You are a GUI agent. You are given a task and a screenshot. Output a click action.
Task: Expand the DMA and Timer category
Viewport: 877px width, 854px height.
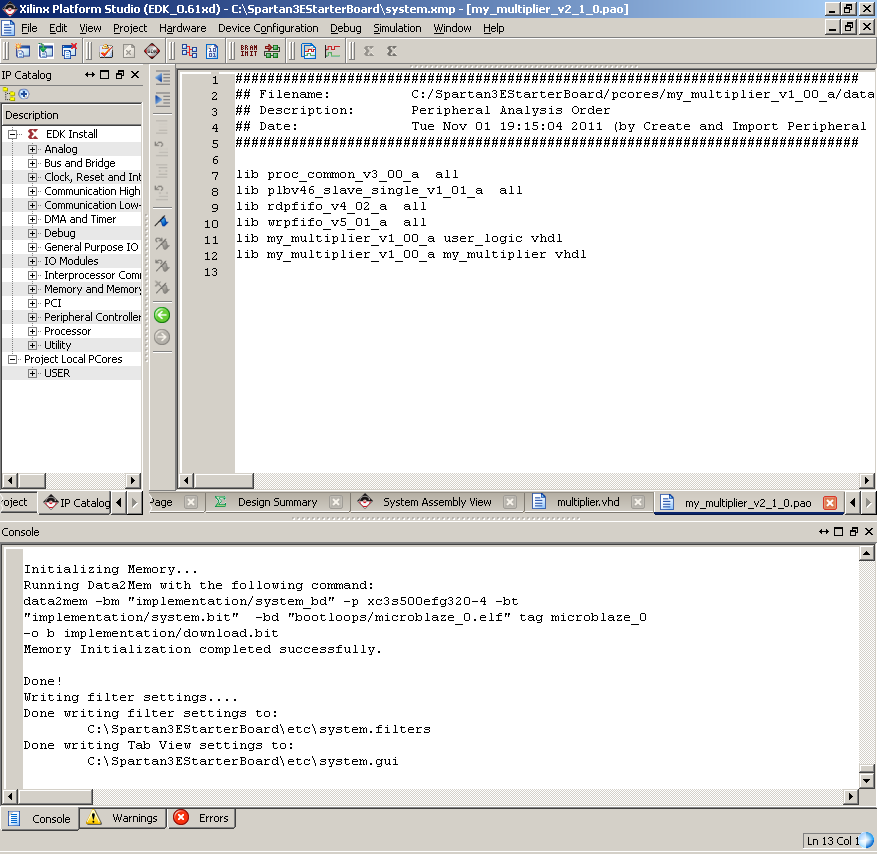(x=32, y=219)
